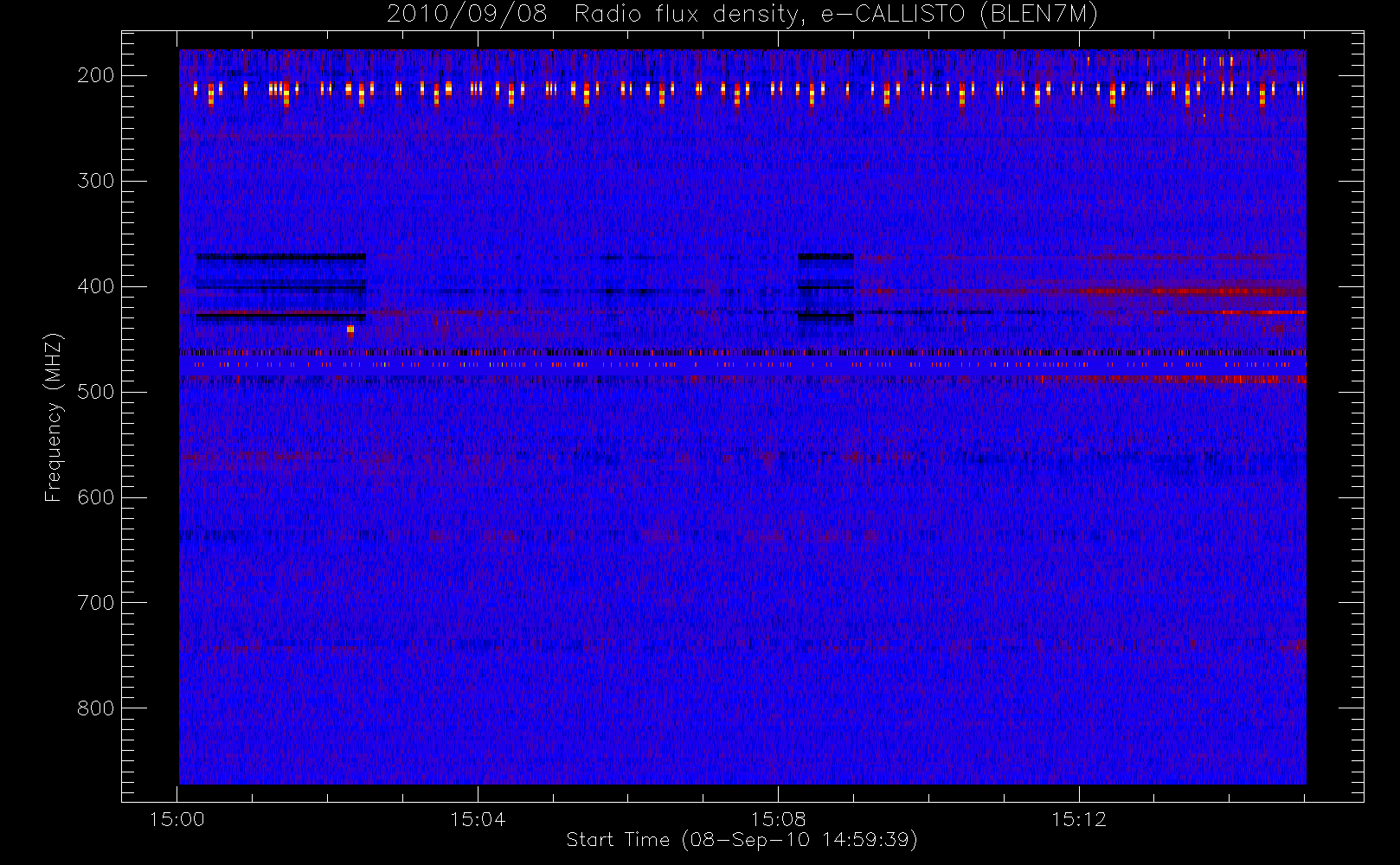Click the plot title 'Radio flux density, e-CALLISTO (BLEN7M)'
1400x865 pixels.
[836, 15]
